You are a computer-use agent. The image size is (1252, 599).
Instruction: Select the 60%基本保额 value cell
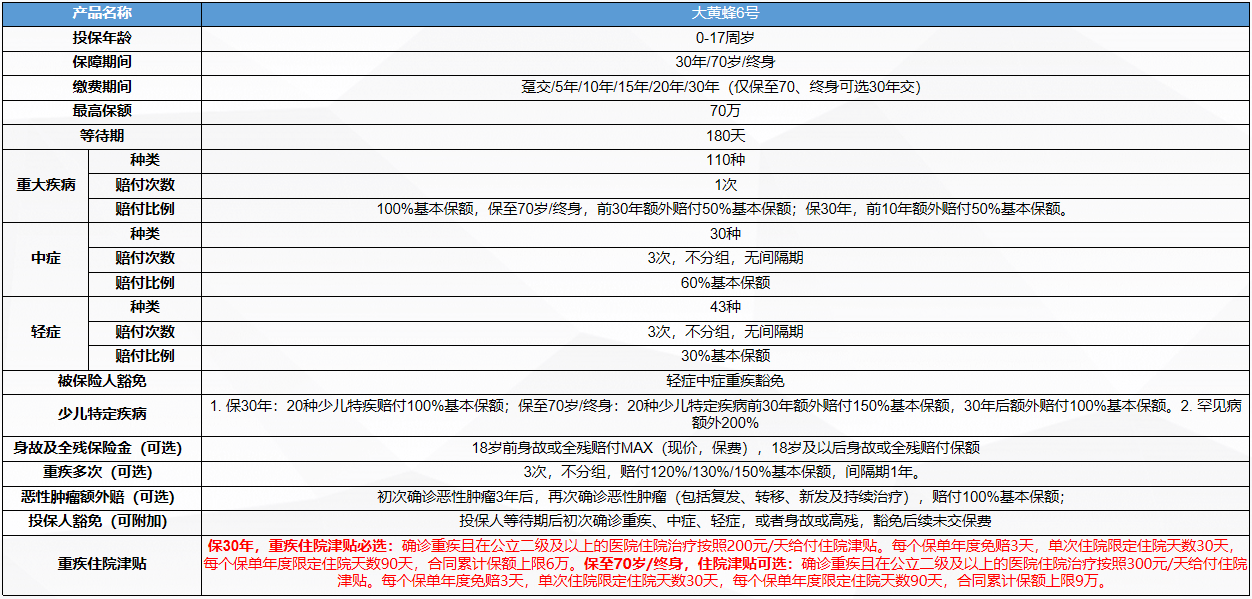pos(725,283)
